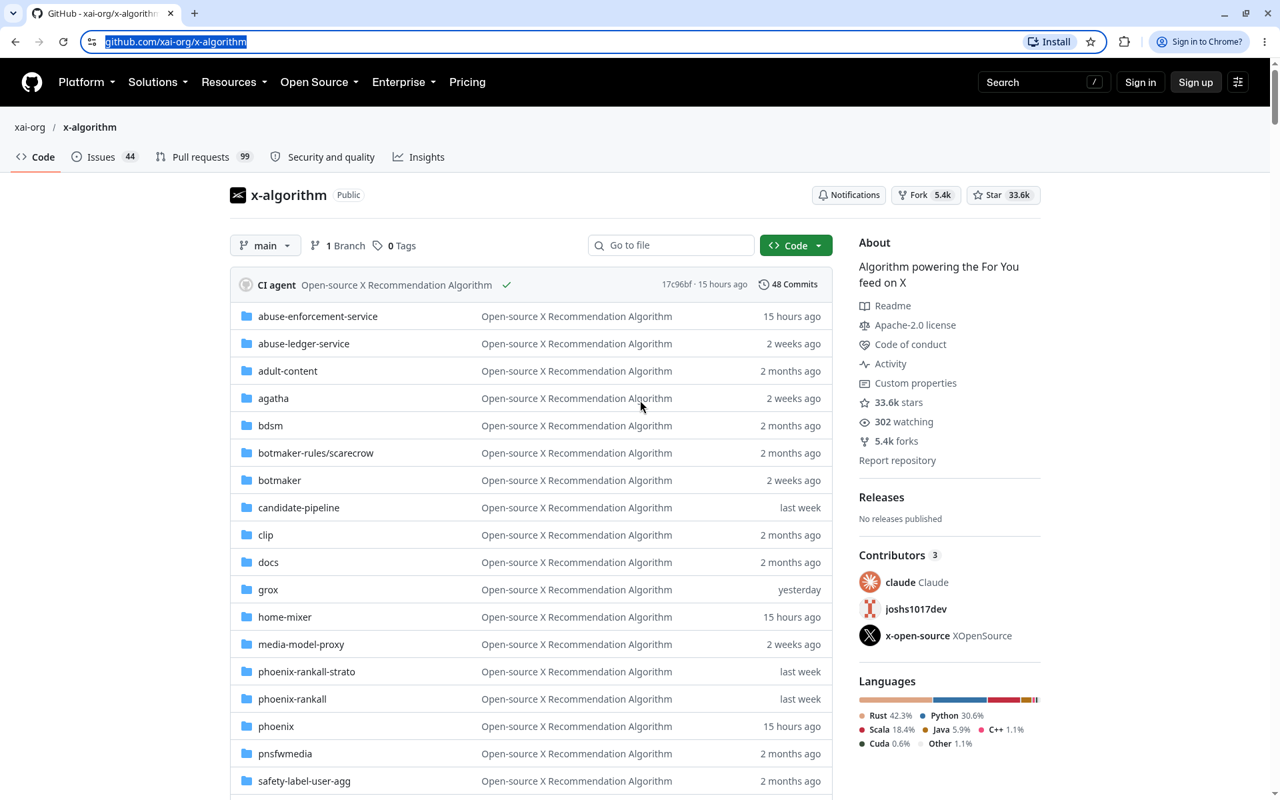This screenshot has height=800, width=1280.
Task: Switch to the Insights tab
Action: pos(419,157)
